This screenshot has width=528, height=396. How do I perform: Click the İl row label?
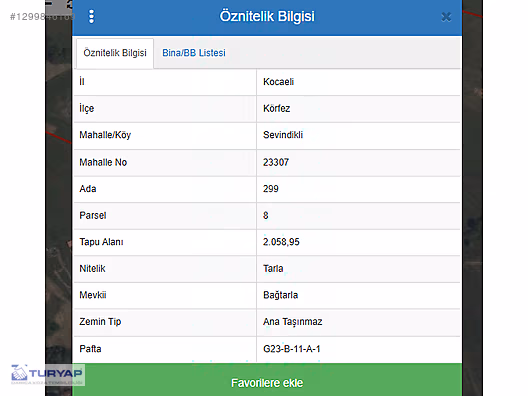click(x=82, y=81)
